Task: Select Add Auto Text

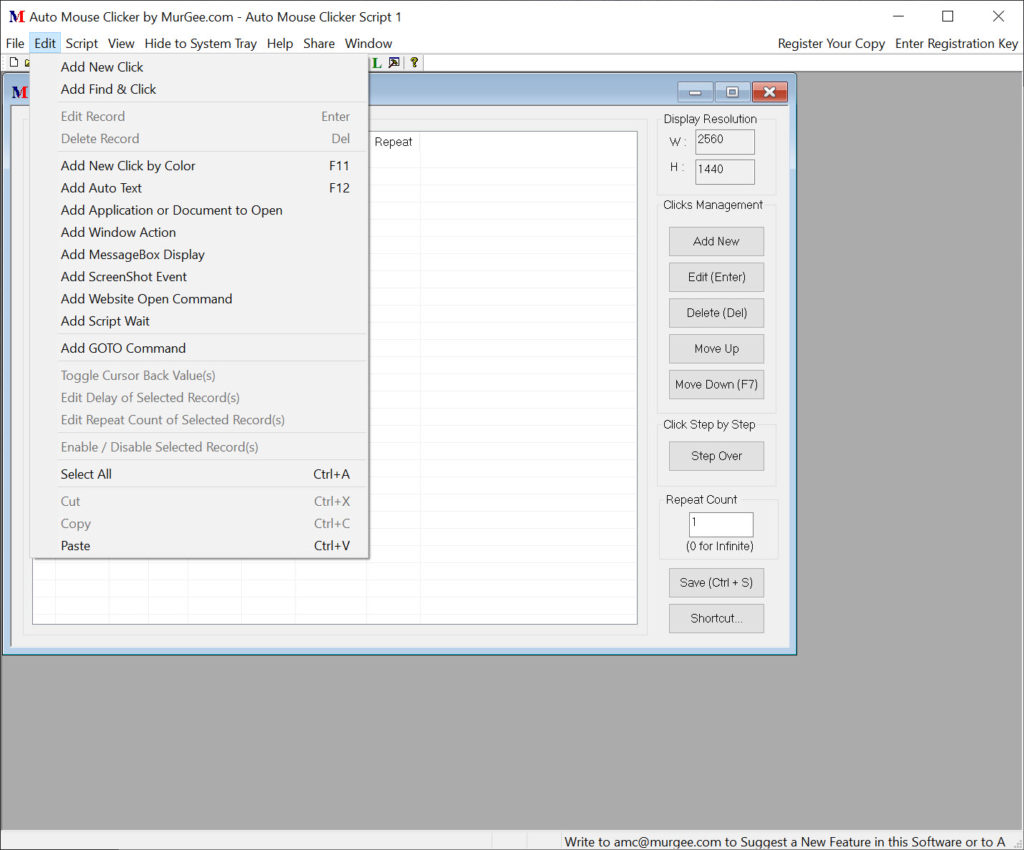Action: 199,188
